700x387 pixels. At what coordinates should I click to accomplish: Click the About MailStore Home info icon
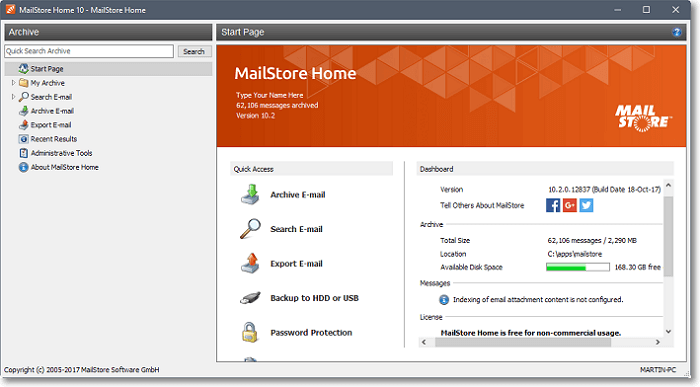24,167
